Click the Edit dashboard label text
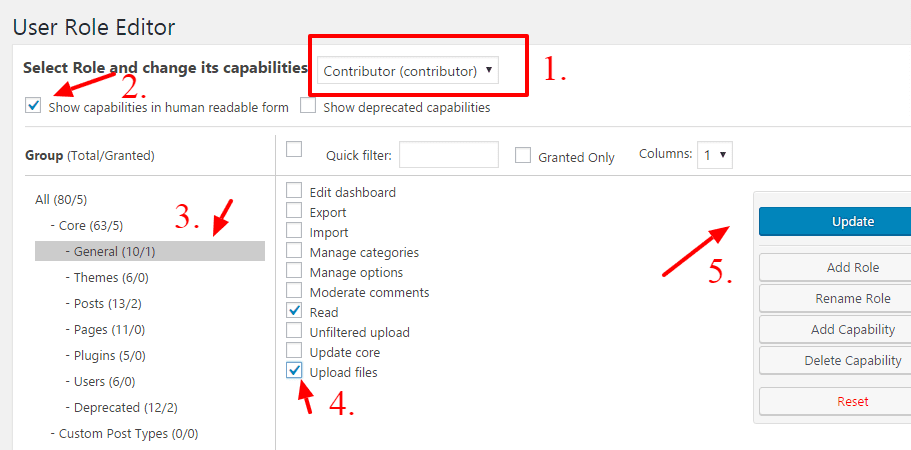Viewport: 911px width, 450px height. pyautogui.click(x=353, y=192)
